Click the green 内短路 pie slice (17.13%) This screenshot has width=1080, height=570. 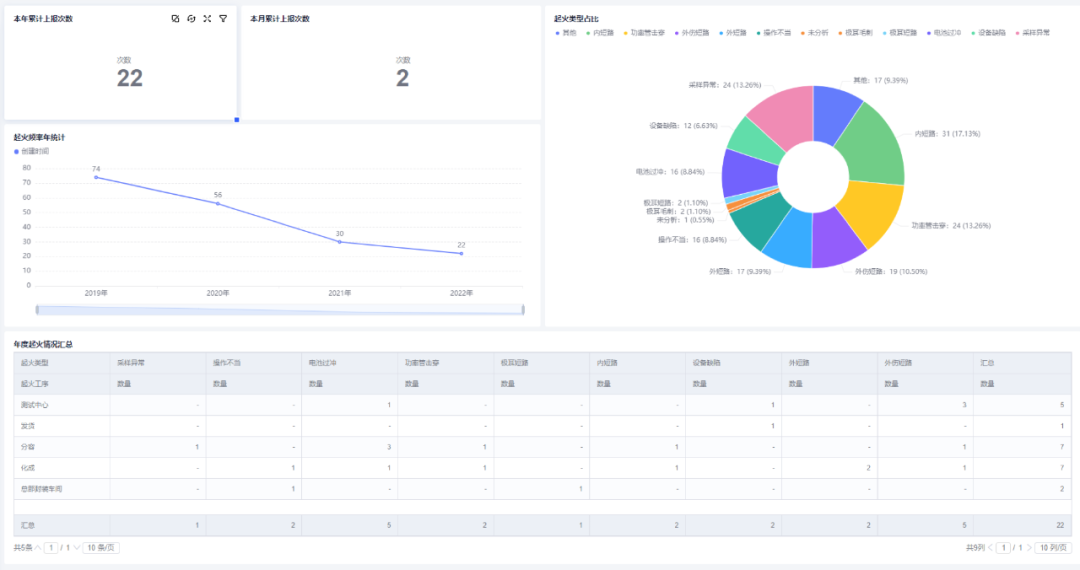coord(875,146)
